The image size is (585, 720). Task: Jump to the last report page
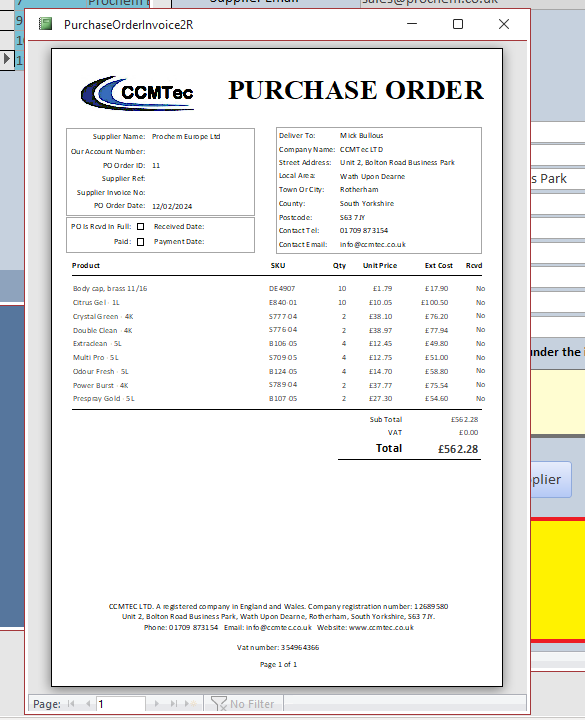coord(174,703)
